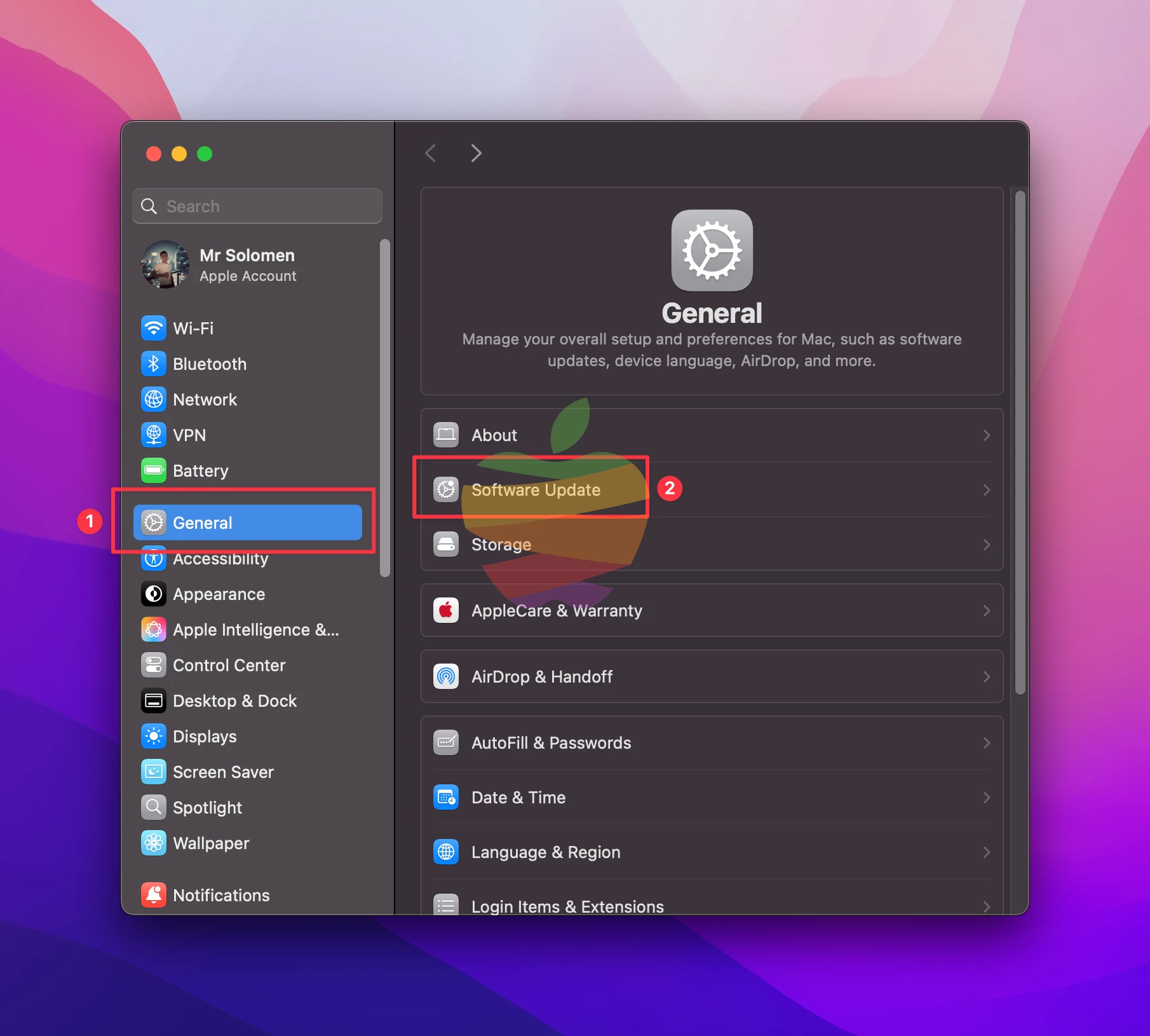Click the Bluetooth icon in sidebar

(154, 364)
